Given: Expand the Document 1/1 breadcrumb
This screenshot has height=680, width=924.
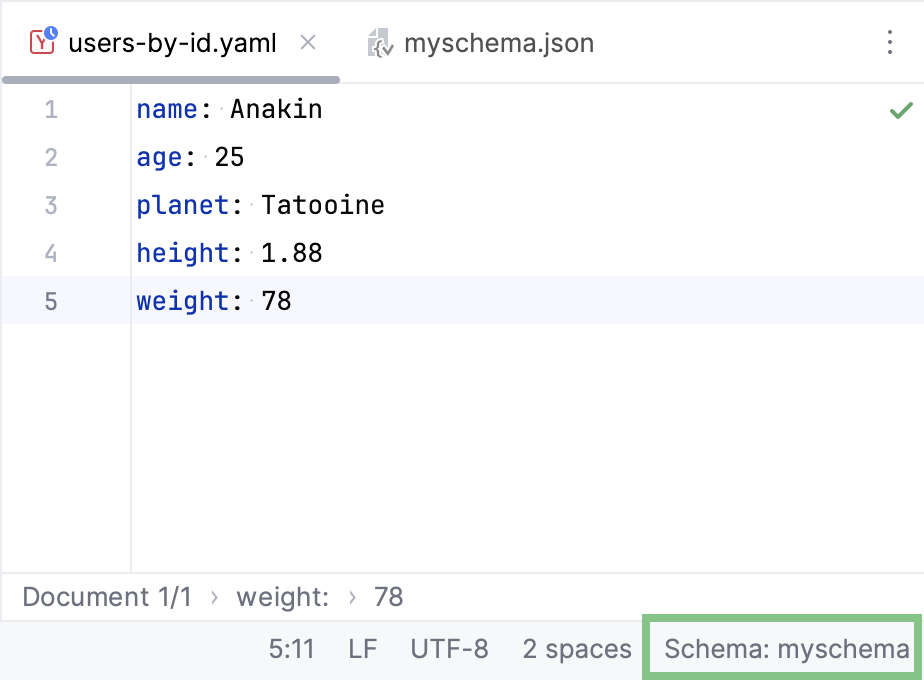Looking at the screenshot, I should coord(107,597).
